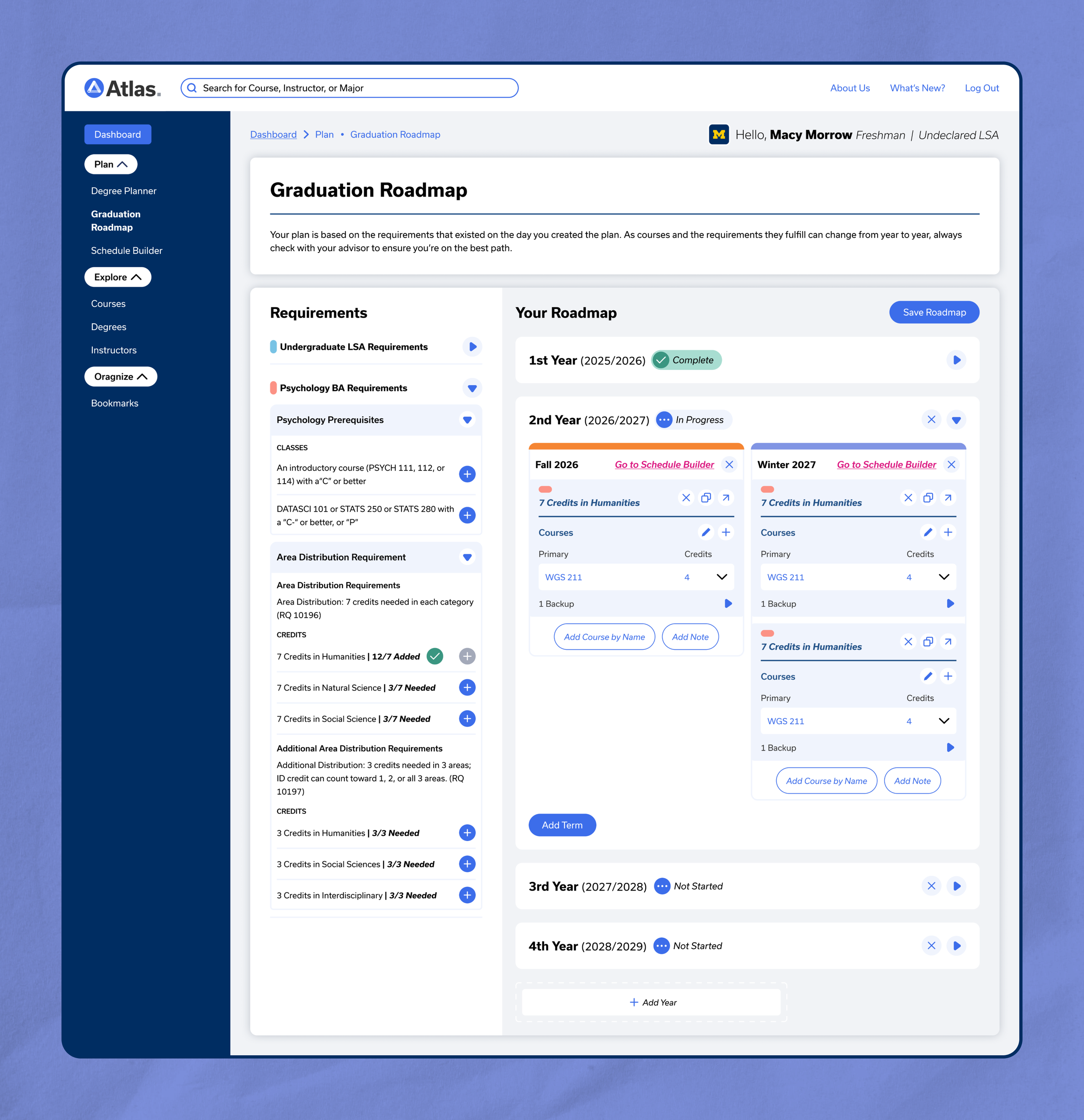Click the Atlas logo
Viewport: 1084px width, 1120px height.
point(122,88)
